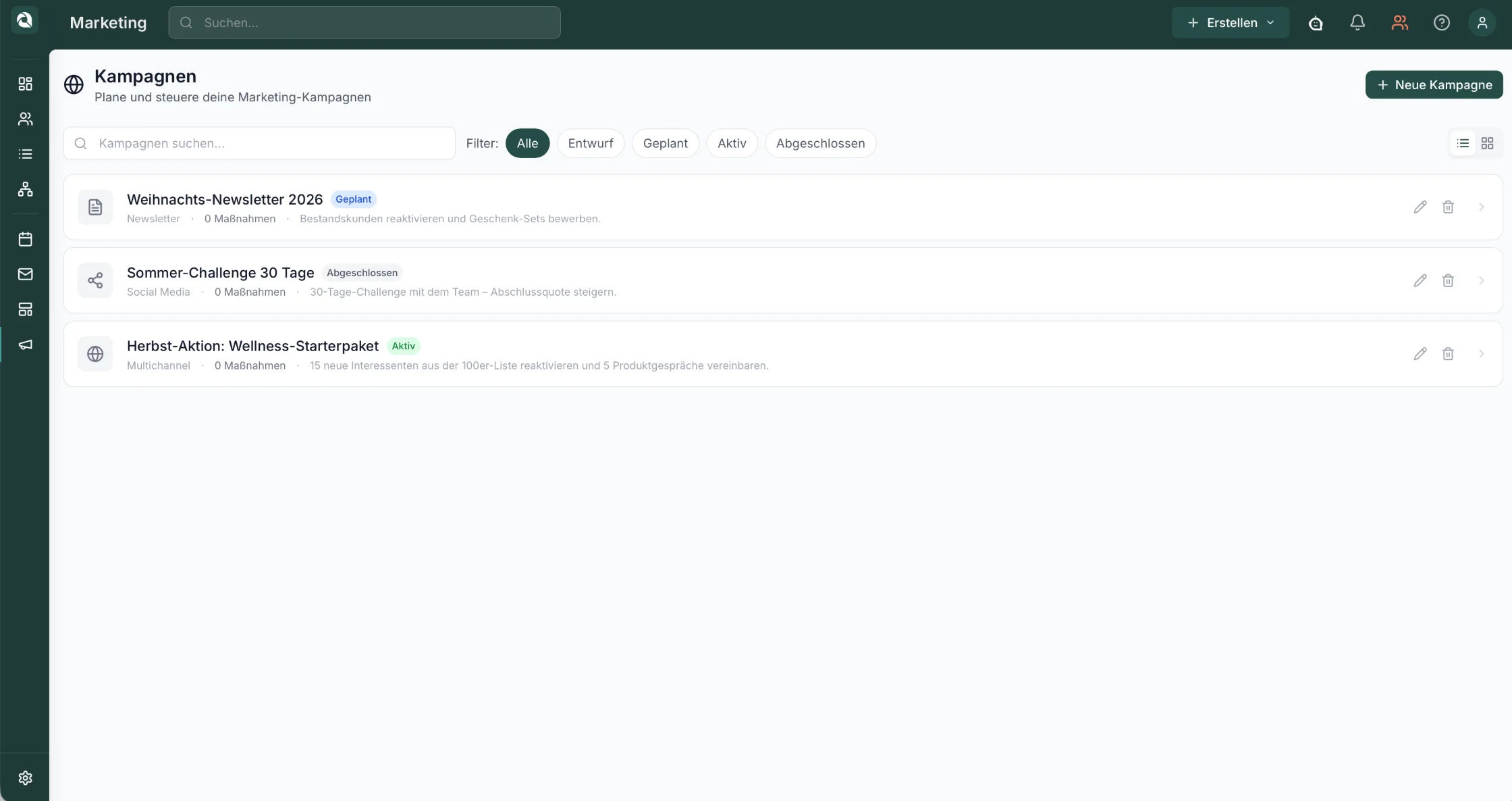Open the dashboard grid icon in sidebar
Viewport: 1512px width, 801px height.
point(25,84)
